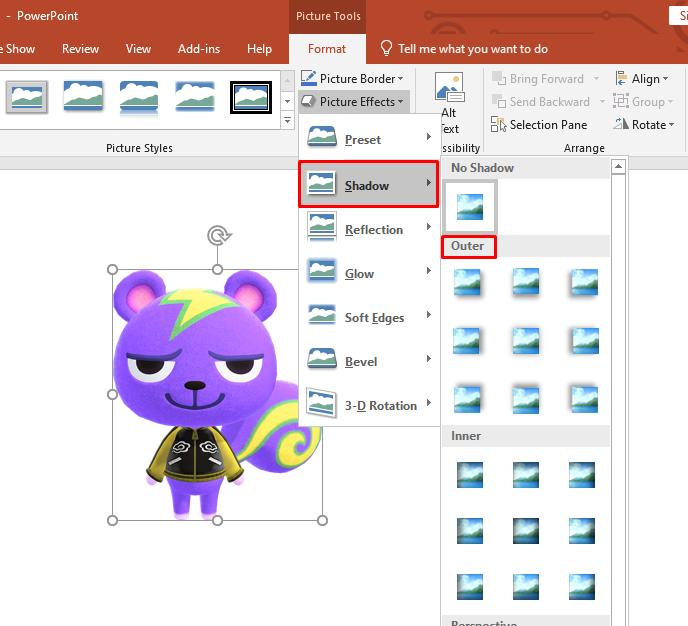Open the Group dropdown
Viewport: 688px width, 626px height.
click(x=643, y=101)
